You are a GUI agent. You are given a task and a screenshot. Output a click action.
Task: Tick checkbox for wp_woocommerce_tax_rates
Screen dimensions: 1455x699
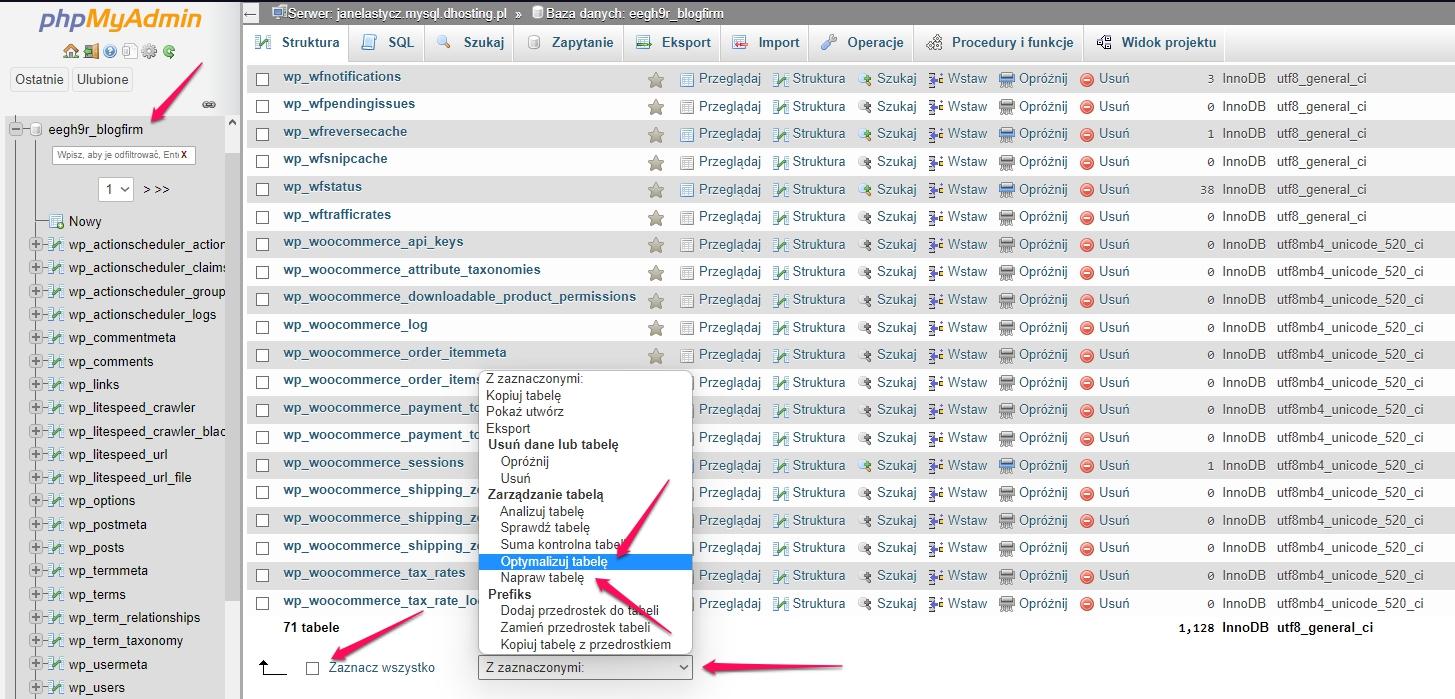(263, 576)
